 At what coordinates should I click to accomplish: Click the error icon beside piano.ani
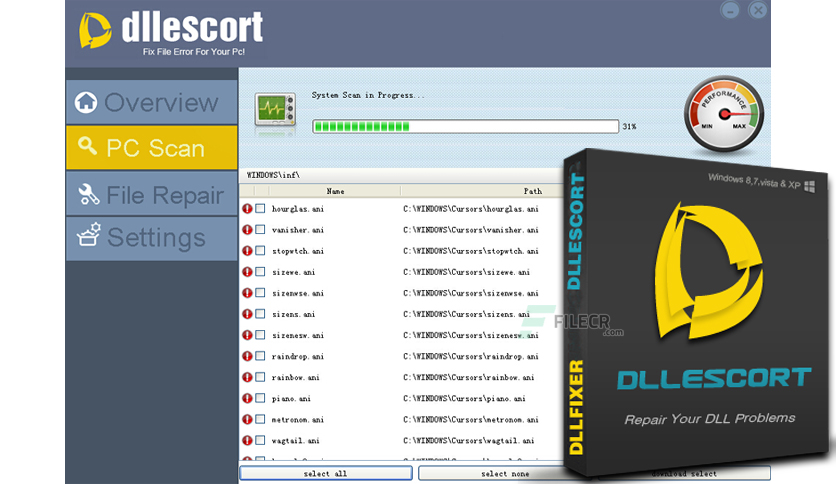pos(247,398)
